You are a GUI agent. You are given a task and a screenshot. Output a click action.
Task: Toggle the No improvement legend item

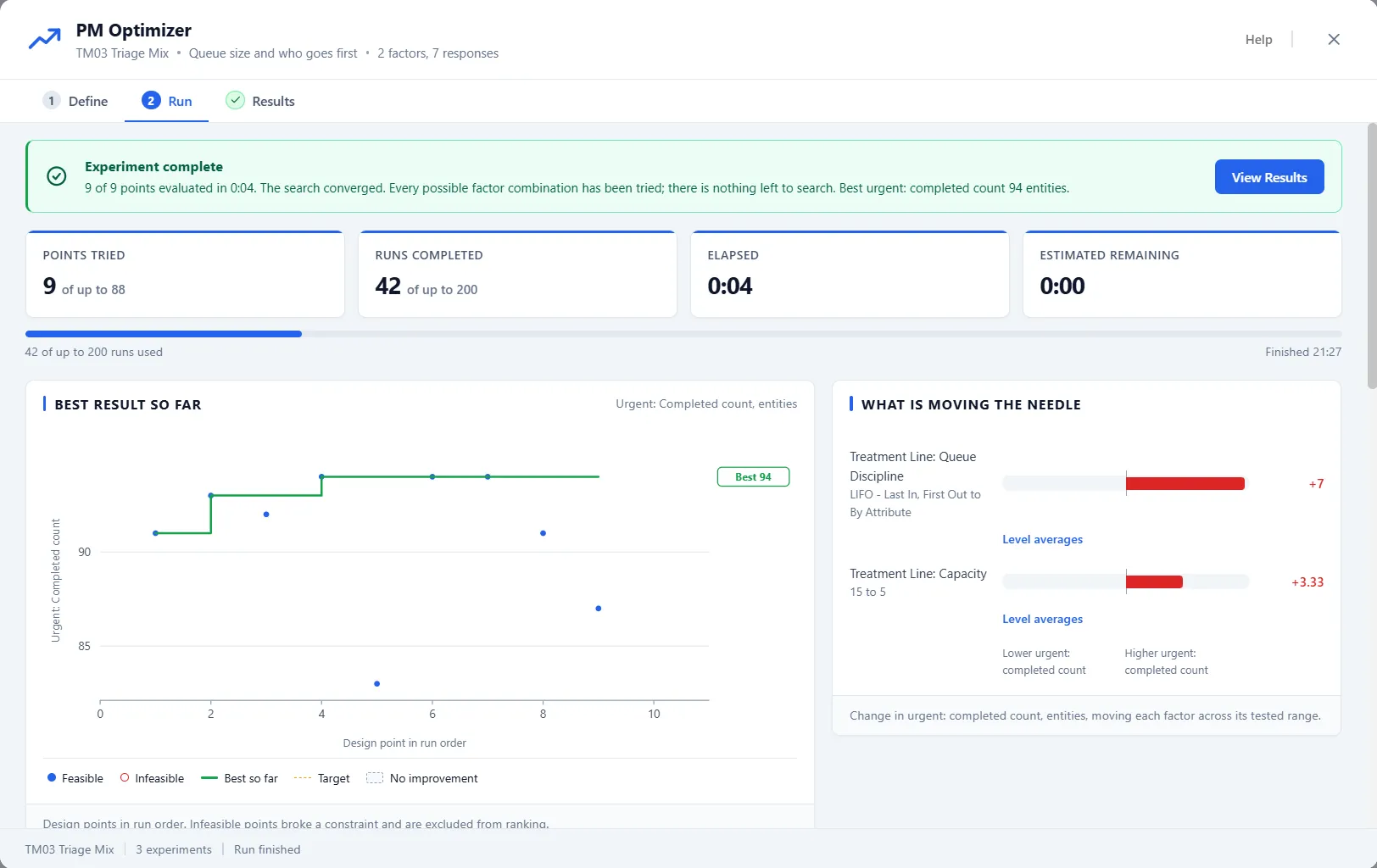pos(421,778)
